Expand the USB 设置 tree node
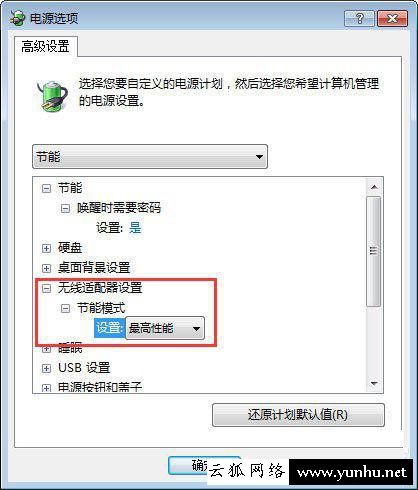Screen dimensions: 418x490 46,368
